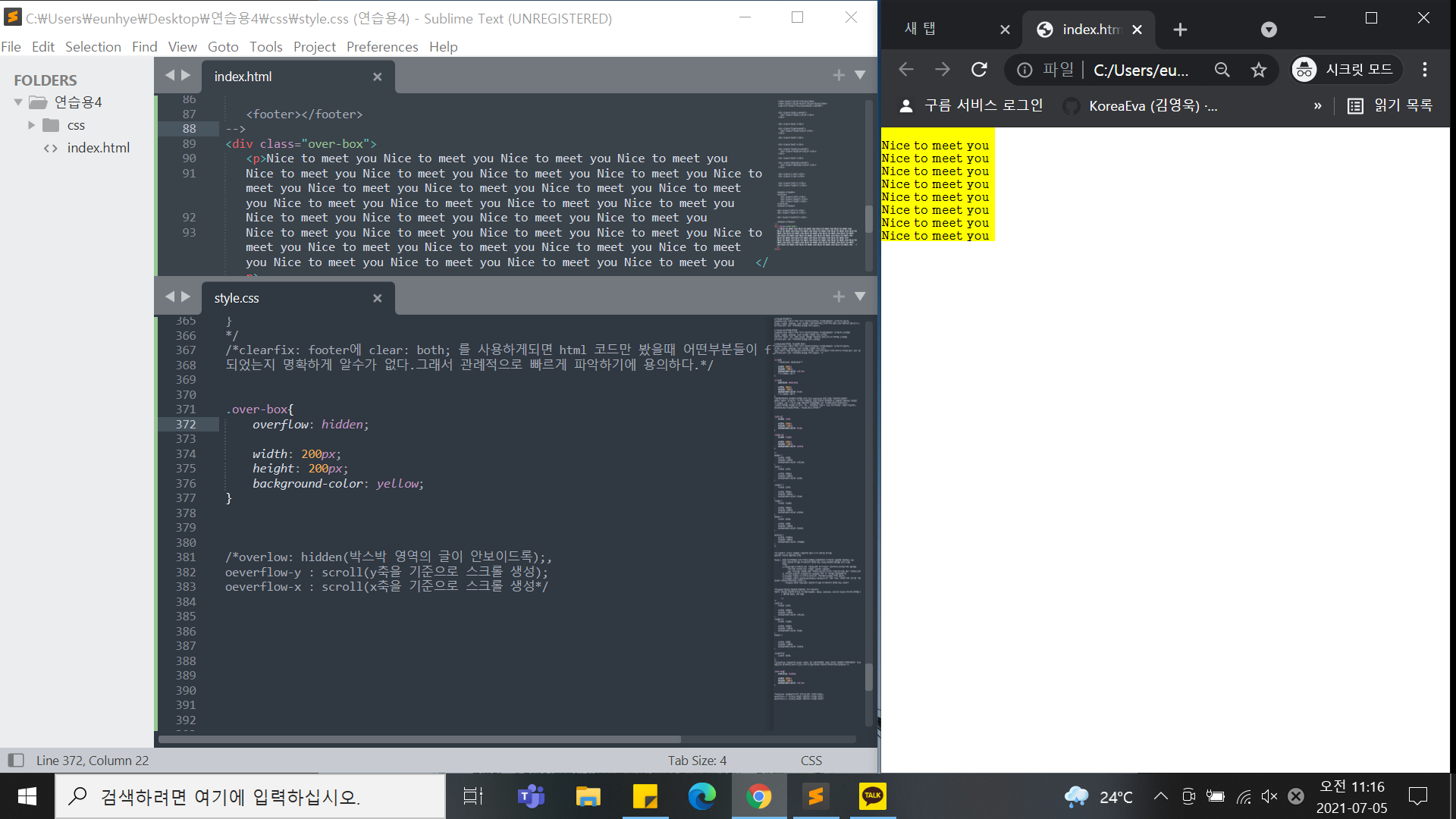
Task: Open Chrome three-dot menu
Action: (x=1425, y=70)
